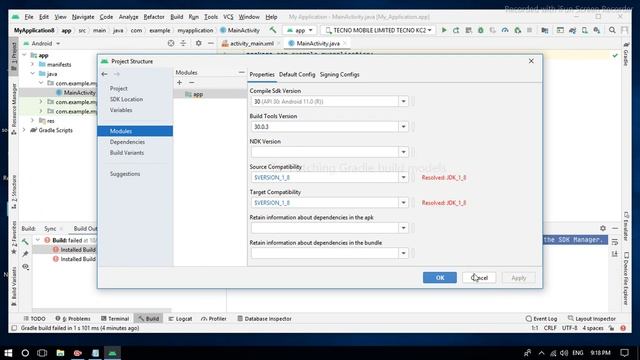Collapse all icon in project panel
Viewport: 640px width, 360px height.
(x=183, y=43)
